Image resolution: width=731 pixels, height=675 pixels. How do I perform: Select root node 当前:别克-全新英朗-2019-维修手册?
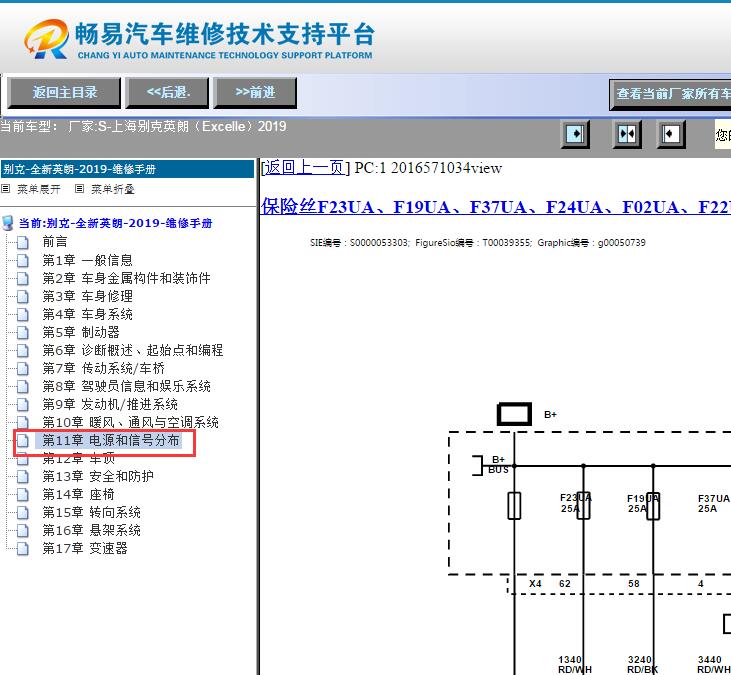pos(116,223)
